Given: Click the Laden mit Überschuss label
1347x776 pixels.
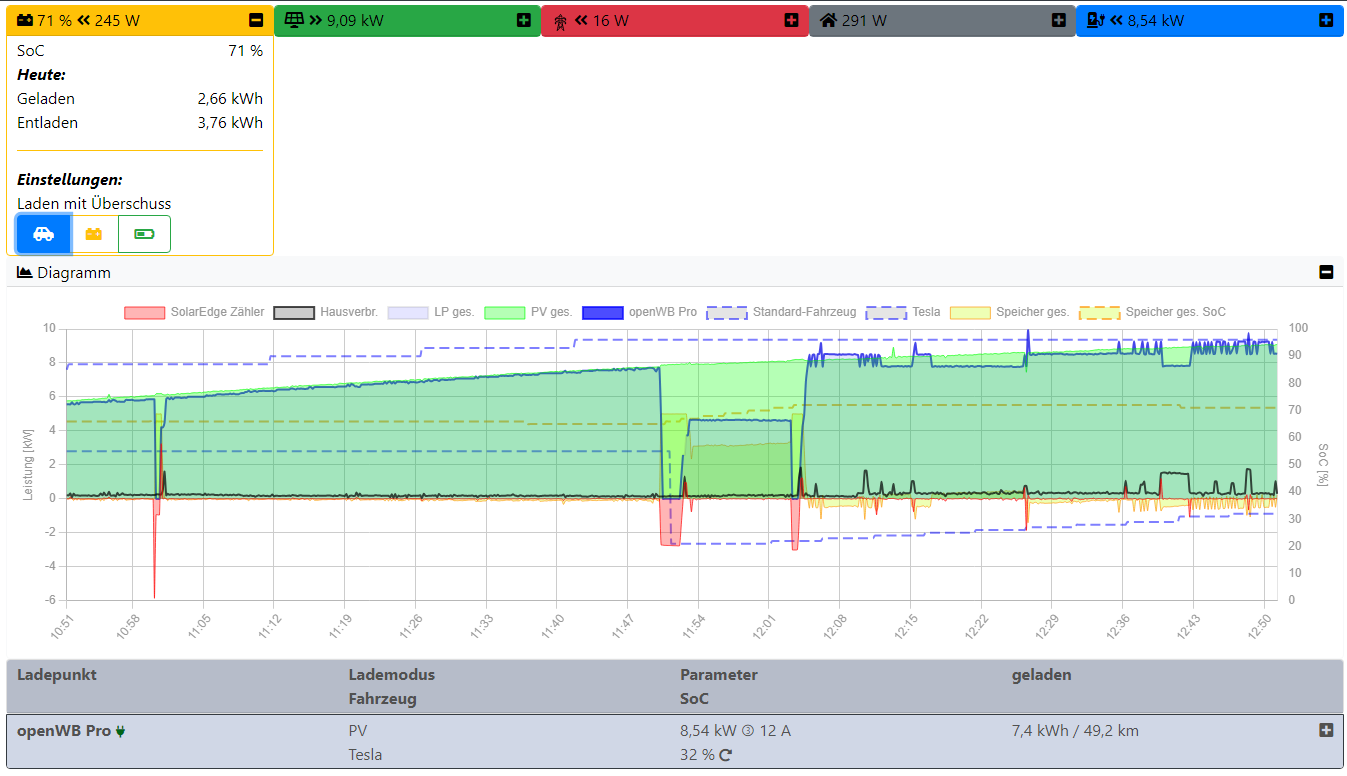Looking at the screenshot, I should [x=94, y=203].
